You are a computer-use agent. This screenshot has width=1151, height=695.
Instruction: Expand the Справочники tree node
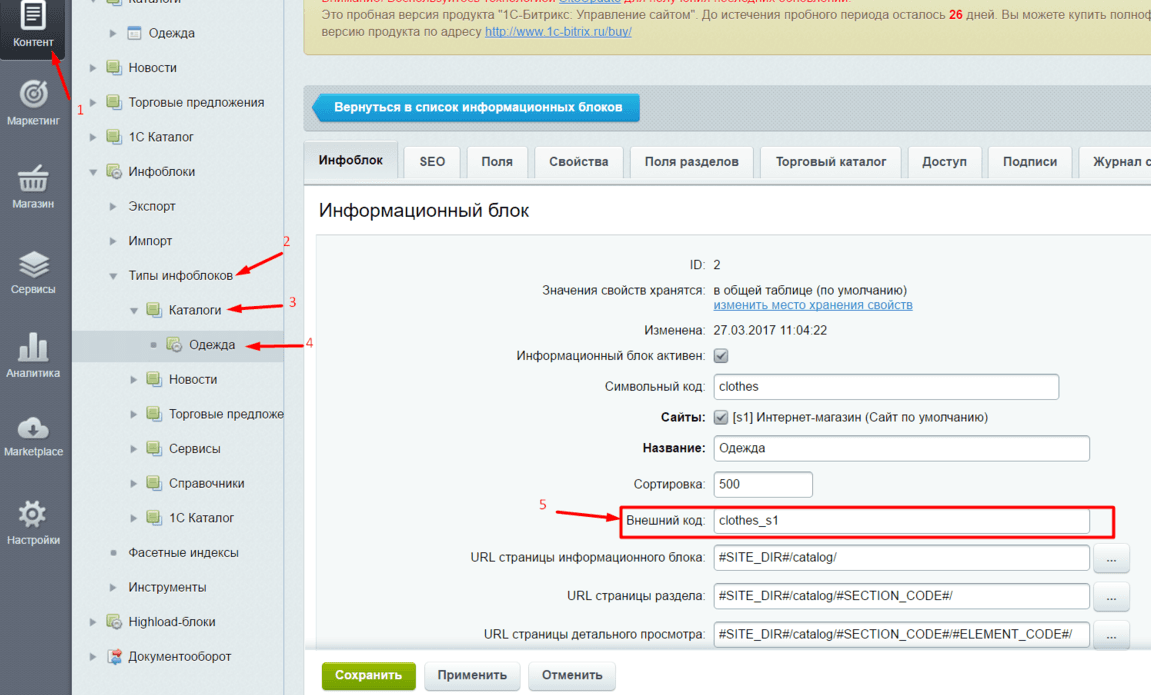pos(134,484)
